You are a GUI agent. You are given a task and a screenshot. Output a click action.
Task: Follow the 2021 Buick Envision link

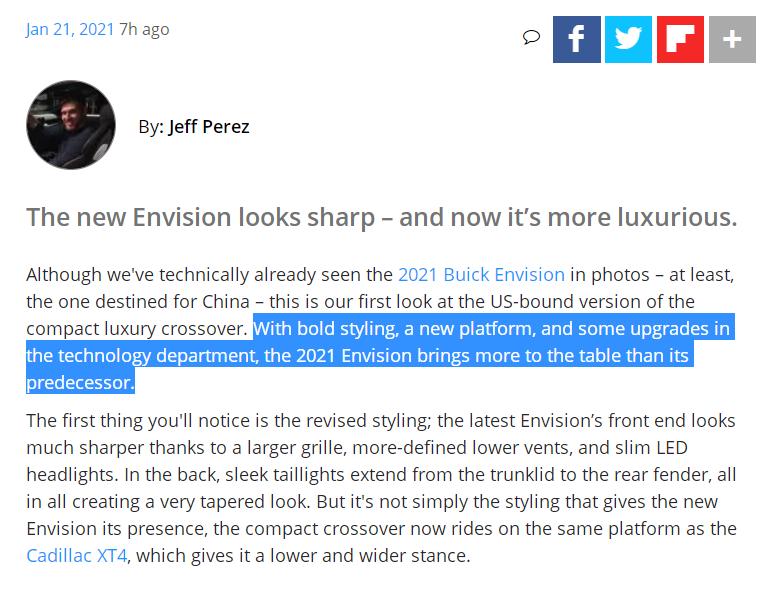(x=481, y=274)
